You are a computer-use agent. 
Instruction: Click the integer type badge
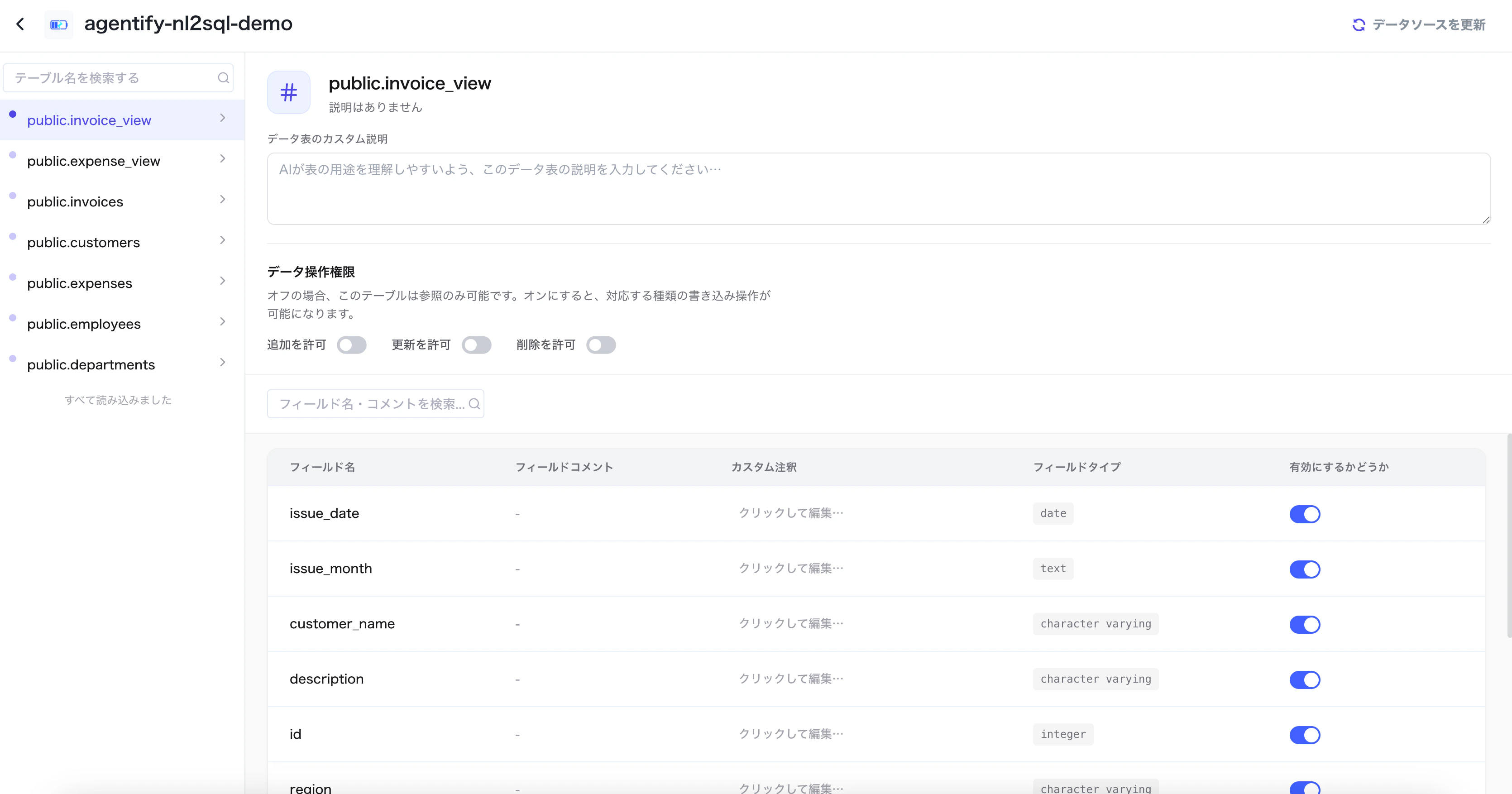click(x=1063, y=734)
